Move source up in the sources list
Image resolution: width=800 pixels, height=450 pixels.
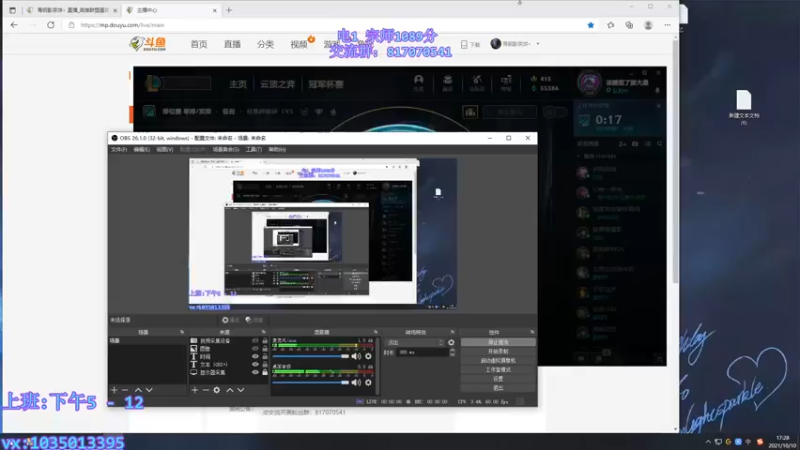(x=230, y=390)
